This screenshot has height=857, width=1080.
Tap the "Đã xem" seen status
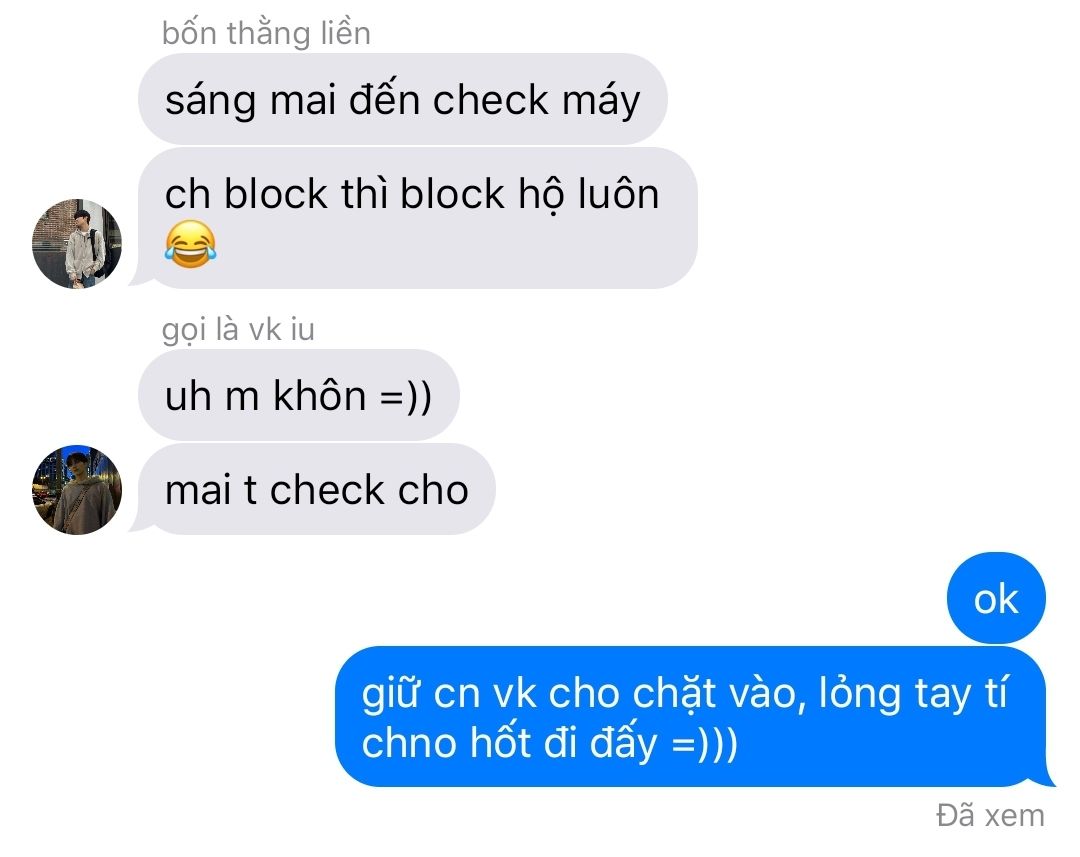coord(990,816)
